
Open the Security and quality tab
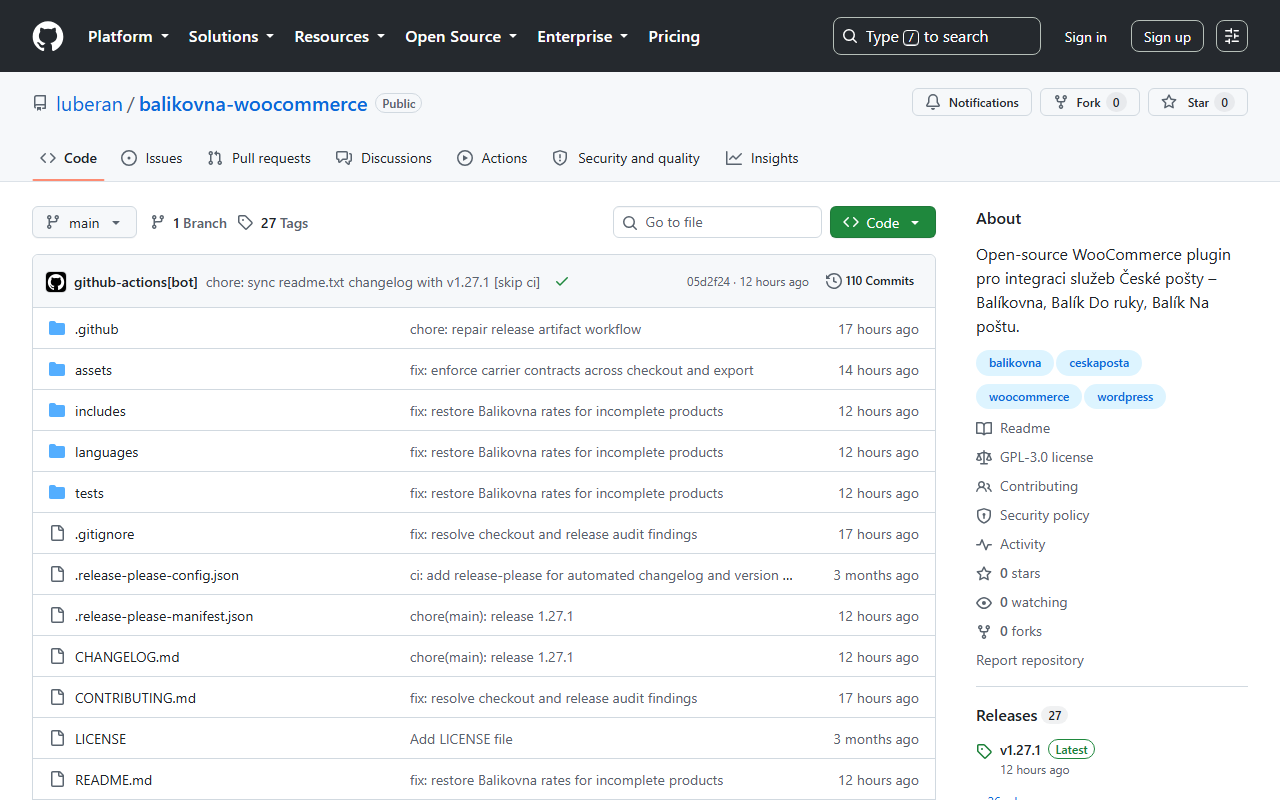click(x=626, y=158)
